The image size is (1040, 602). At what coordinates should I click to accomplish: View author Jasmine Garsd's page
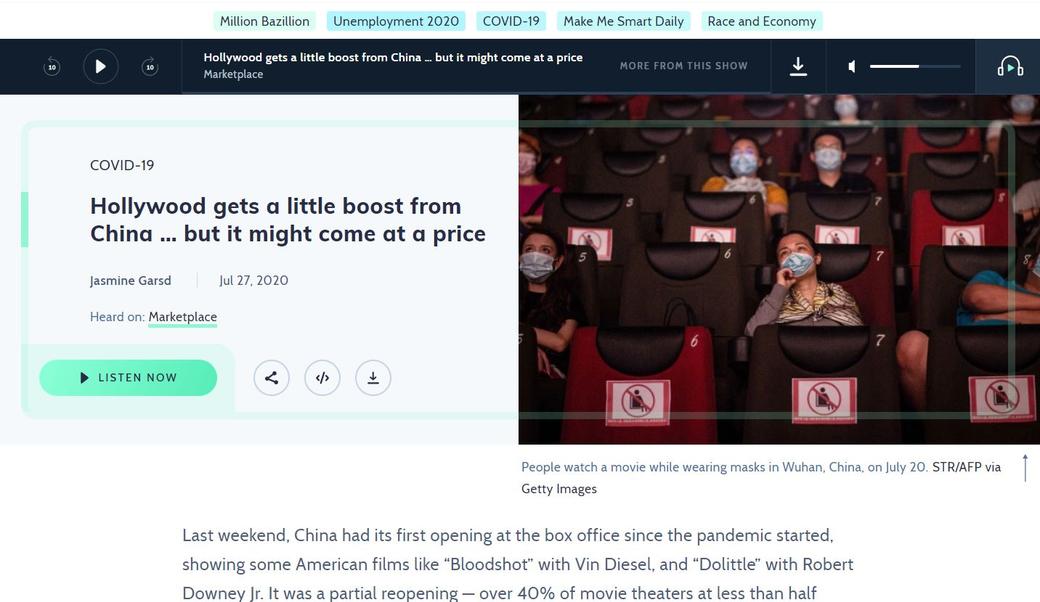130,281
